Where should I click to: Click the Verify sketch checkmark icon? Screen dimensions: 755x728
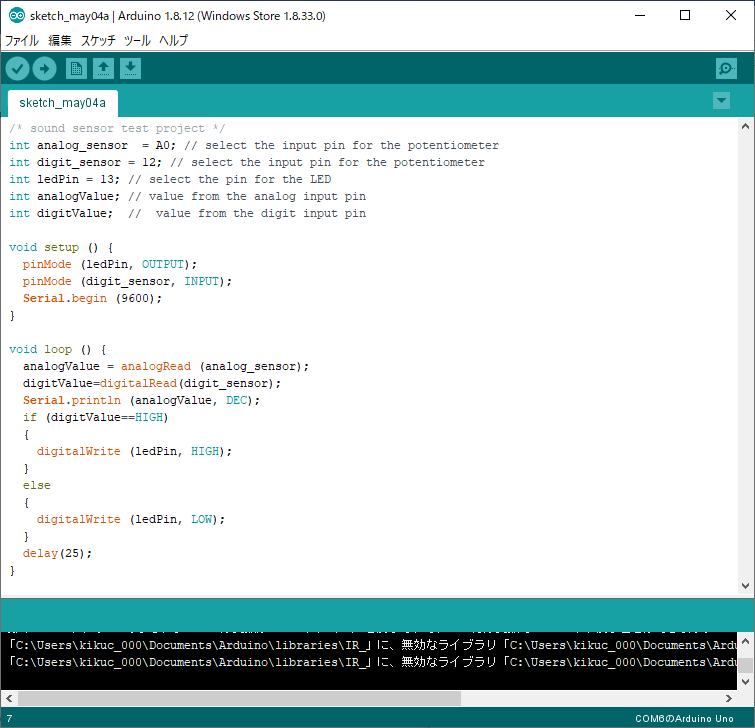(x=18, y=68)
